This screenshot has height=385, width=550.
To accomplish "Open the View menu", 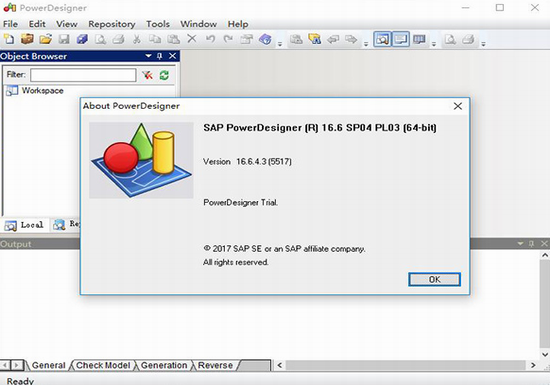I will [67, 24].
